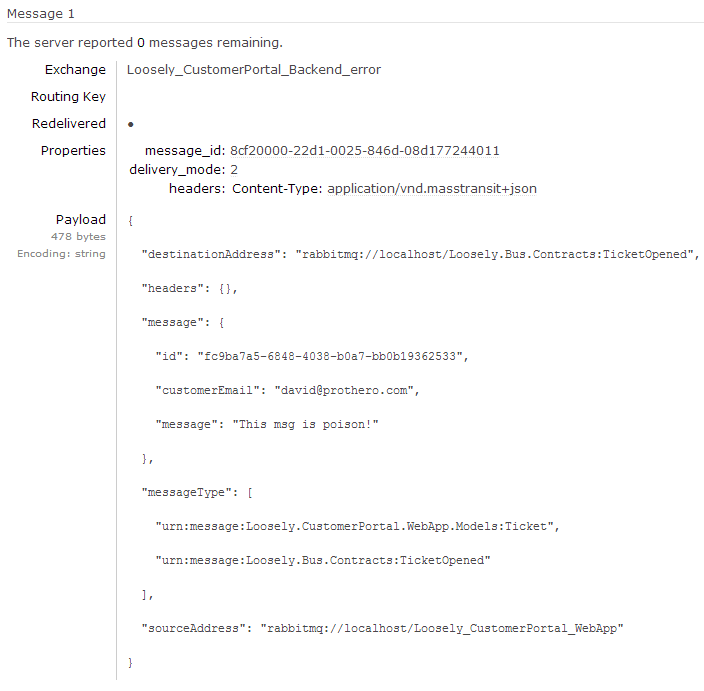Click the Encoding: string text
This screenshot has height=691, width=704.
62,254
